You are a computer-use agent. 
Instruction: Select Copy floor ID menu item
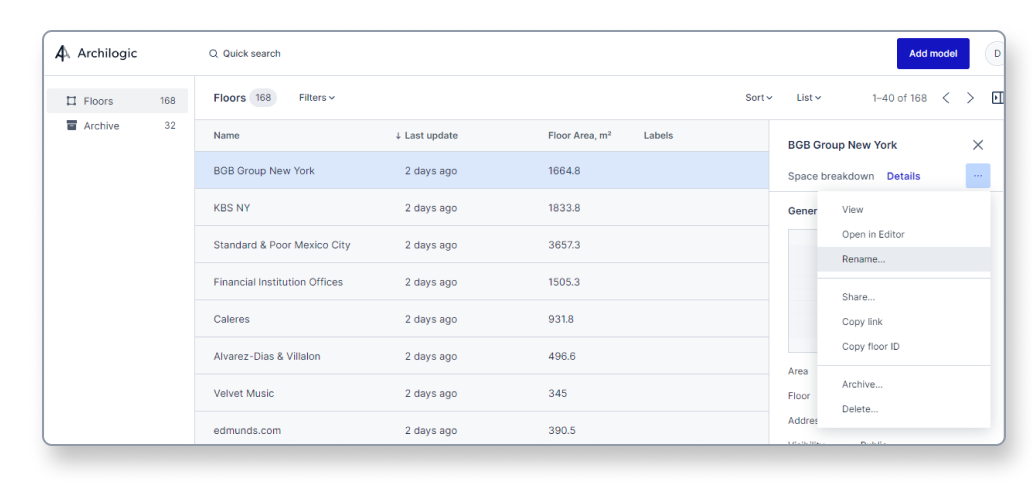(904, 346)
